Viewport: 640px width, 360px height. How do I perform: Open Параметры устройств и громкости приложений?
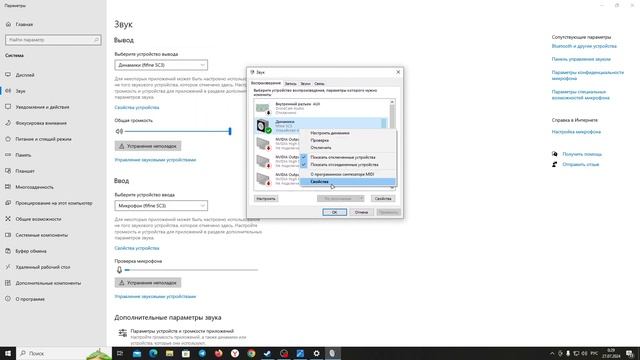(182, 331)
